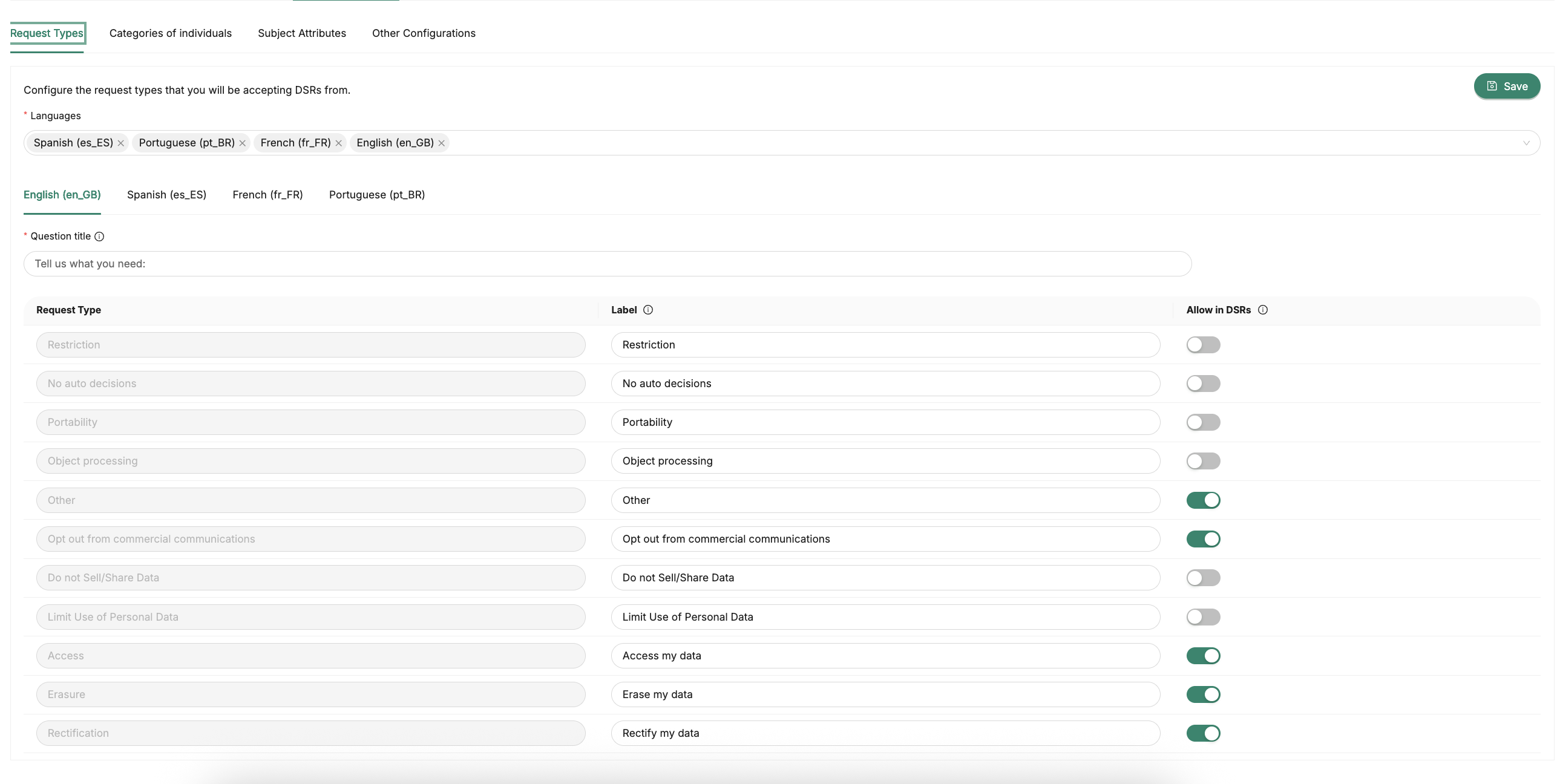Remove the Portuguese (pt_BR) language tag
This screenshot has height=784, width=1560.
[x=242, y=143]
